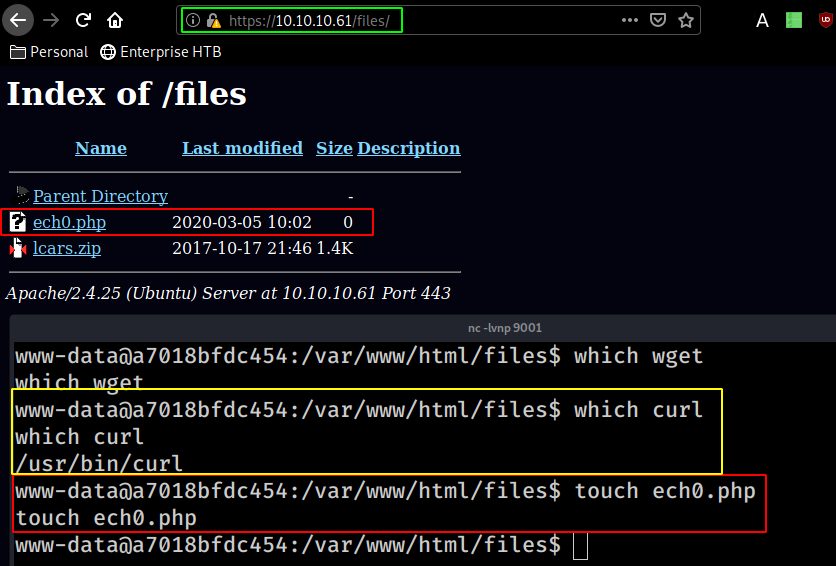Image resolution: width=836 pixels, height=566 pixels.
Task: Save page to Pocket icon
Action: [658, 20]
